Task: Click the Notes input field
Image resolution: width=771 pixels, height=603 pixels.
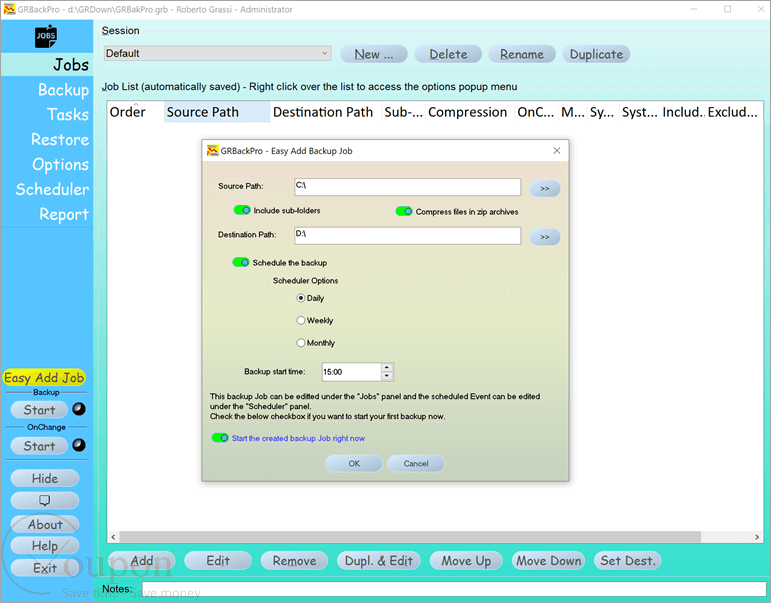Action: pos(454,589)
